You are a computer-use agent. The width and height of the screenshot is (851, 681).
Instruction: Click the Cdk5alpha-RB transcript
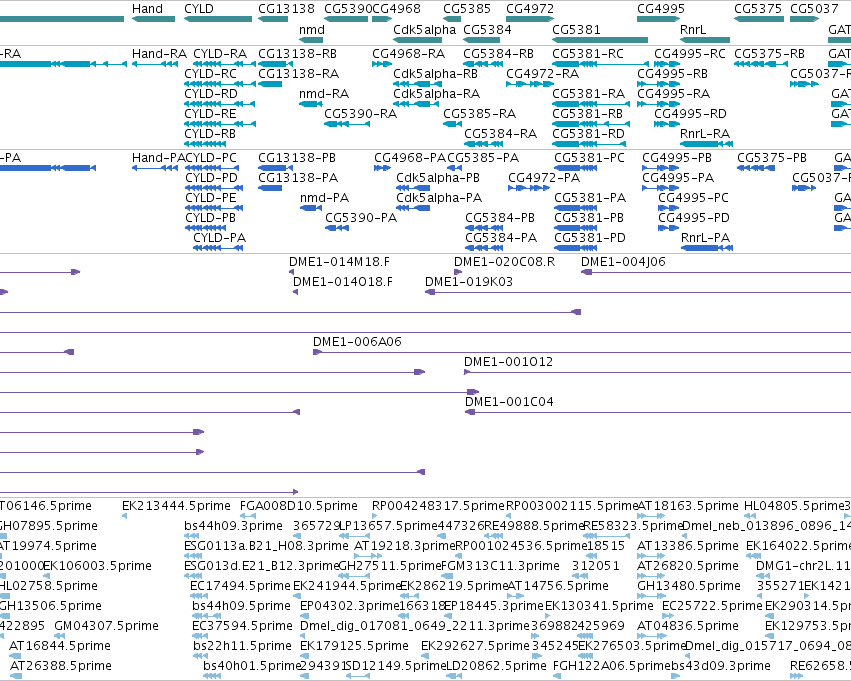[417, 84]
